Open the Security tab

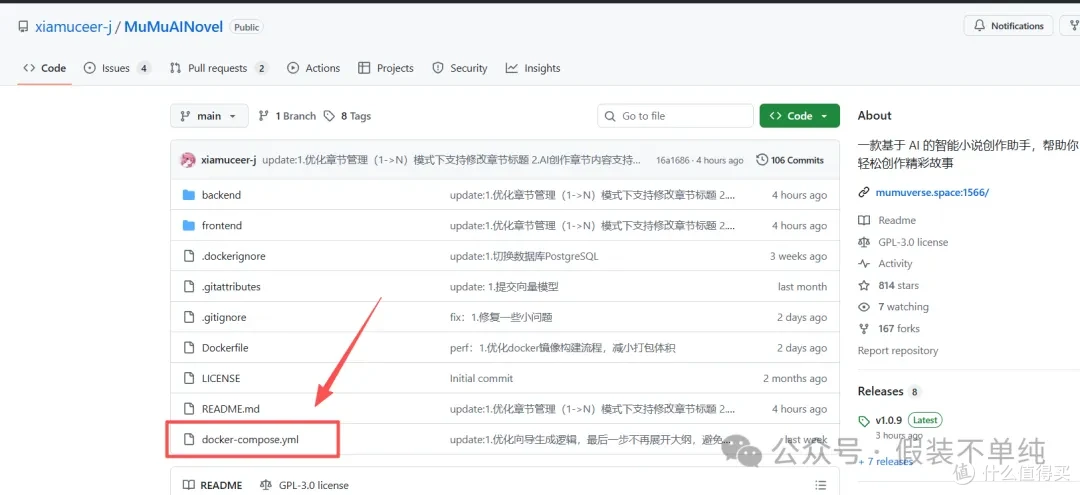(459, 68)
